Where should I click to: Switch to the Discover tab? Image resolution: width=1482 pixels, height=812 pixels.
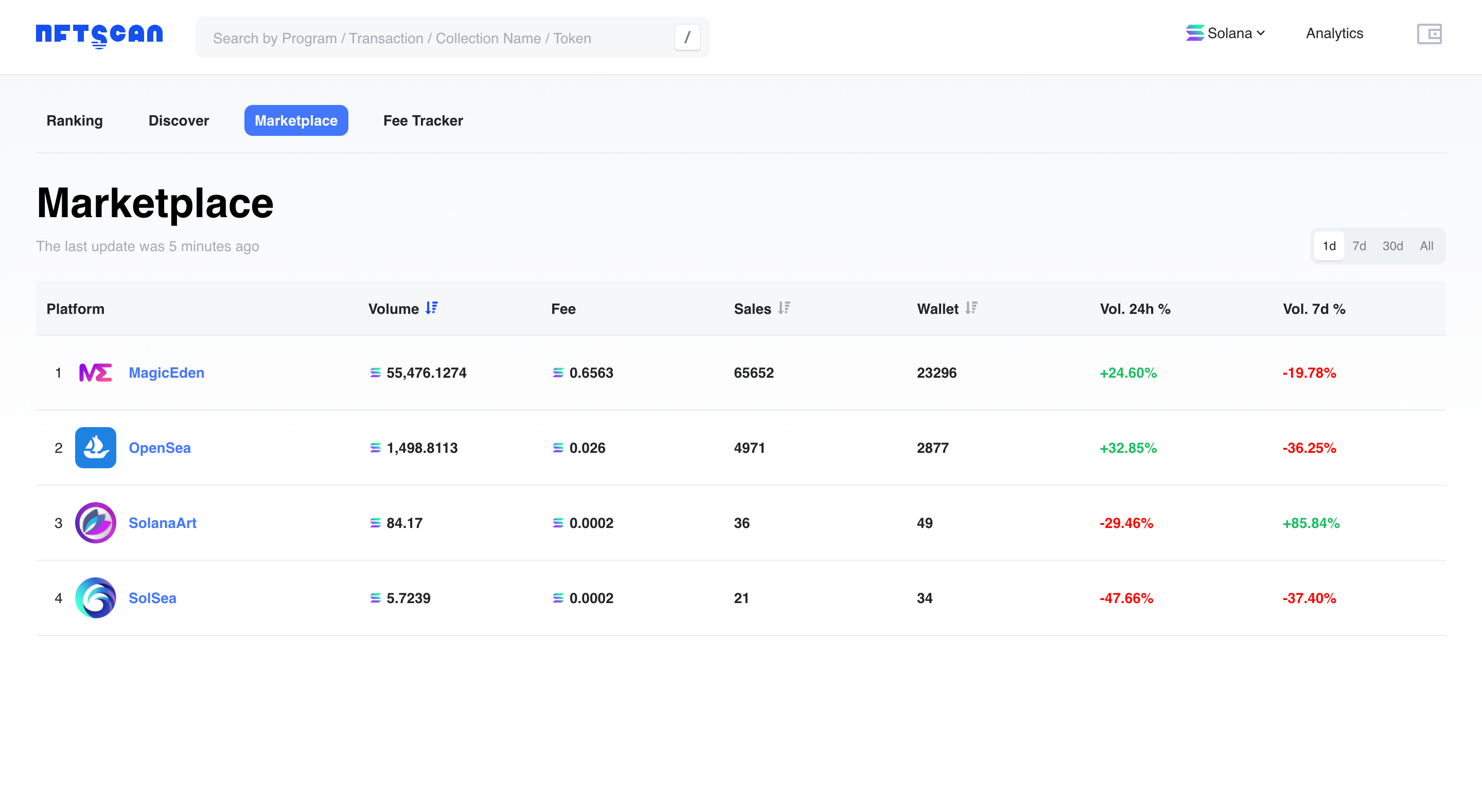(179, 120)
